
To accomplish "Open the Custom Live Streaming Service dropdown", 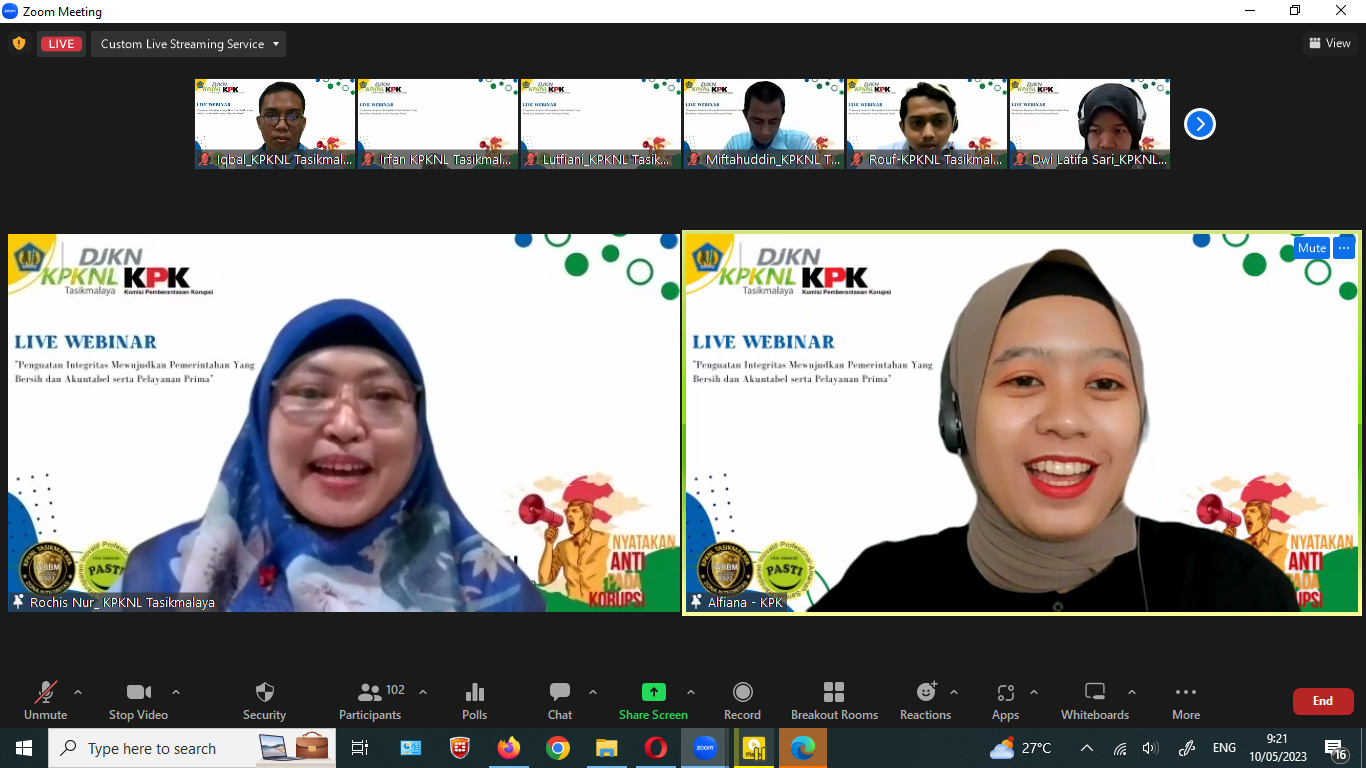I will pos(188,43).
